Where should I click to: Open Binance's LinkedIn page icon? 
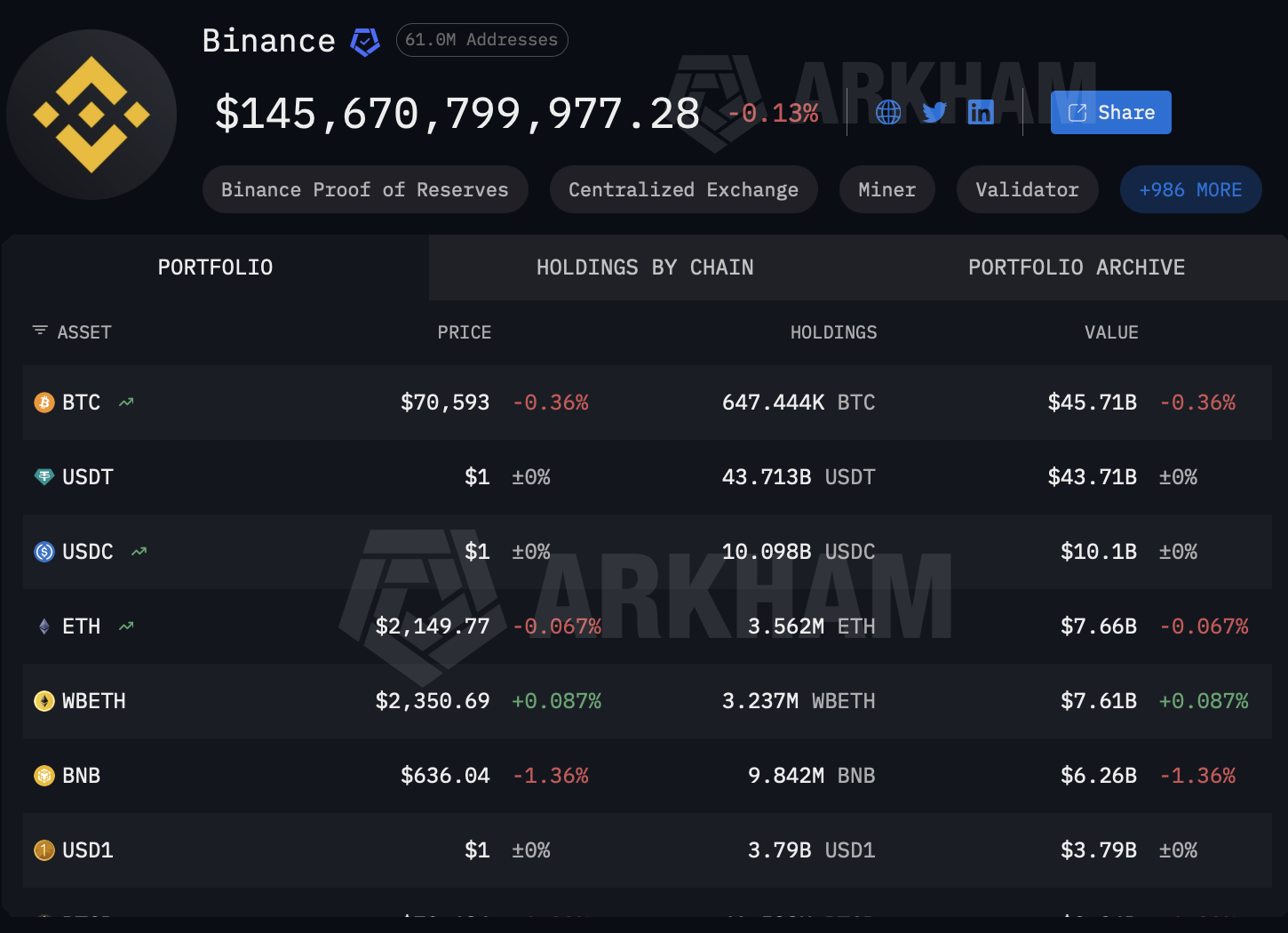(981, 112)
